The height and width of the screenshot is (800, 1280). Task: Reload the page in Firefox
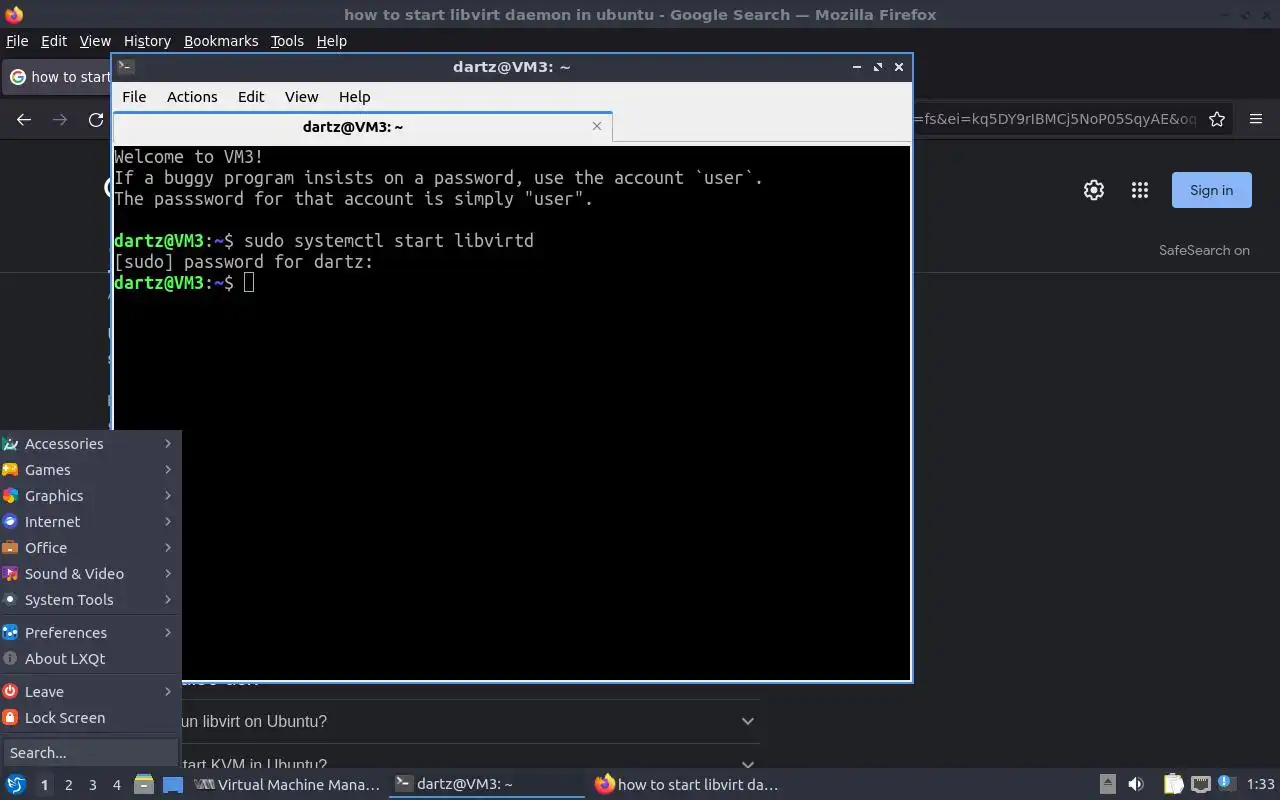(x=96, y=119)
